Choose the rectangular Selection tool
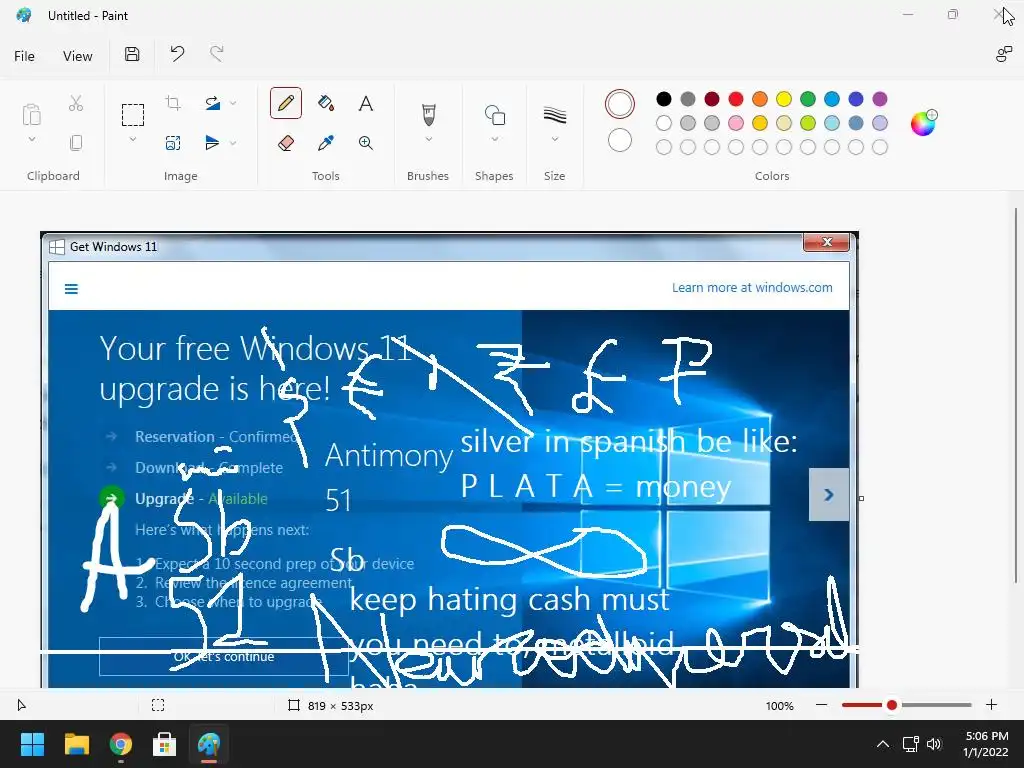 pos(133,115)
